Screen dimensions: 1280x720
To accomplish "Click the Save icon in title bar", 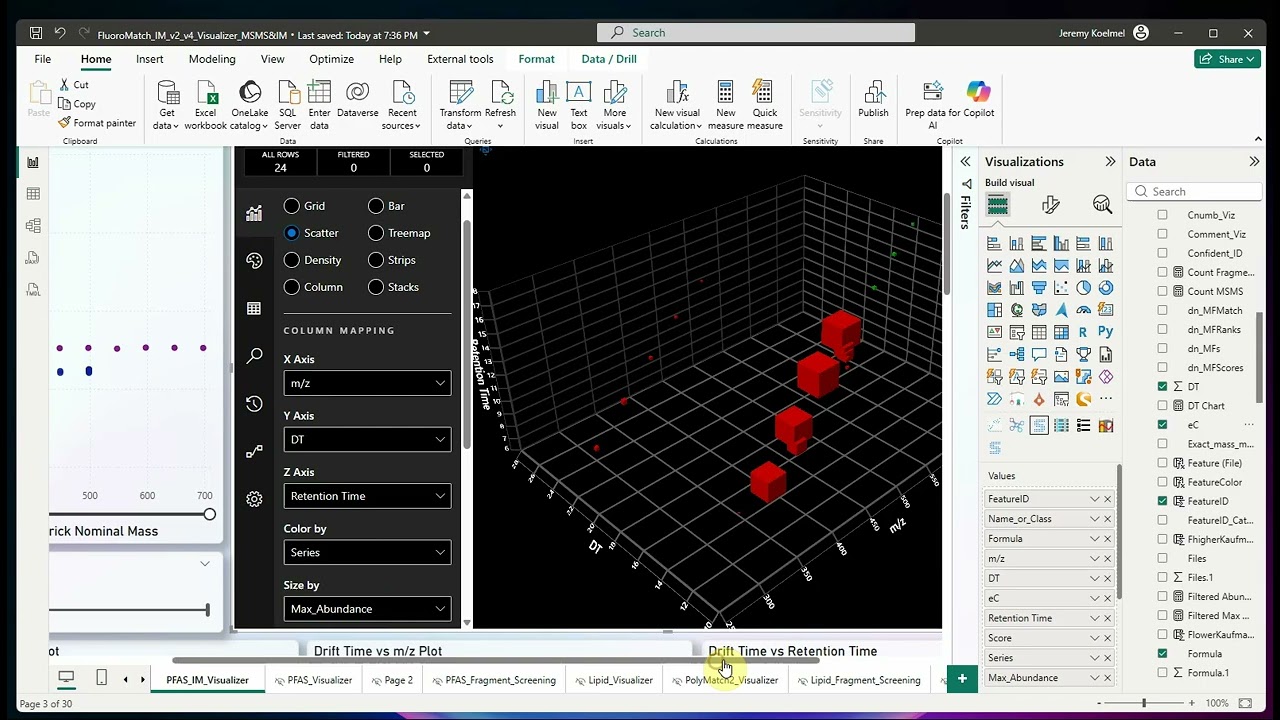I will coord(36,33).
